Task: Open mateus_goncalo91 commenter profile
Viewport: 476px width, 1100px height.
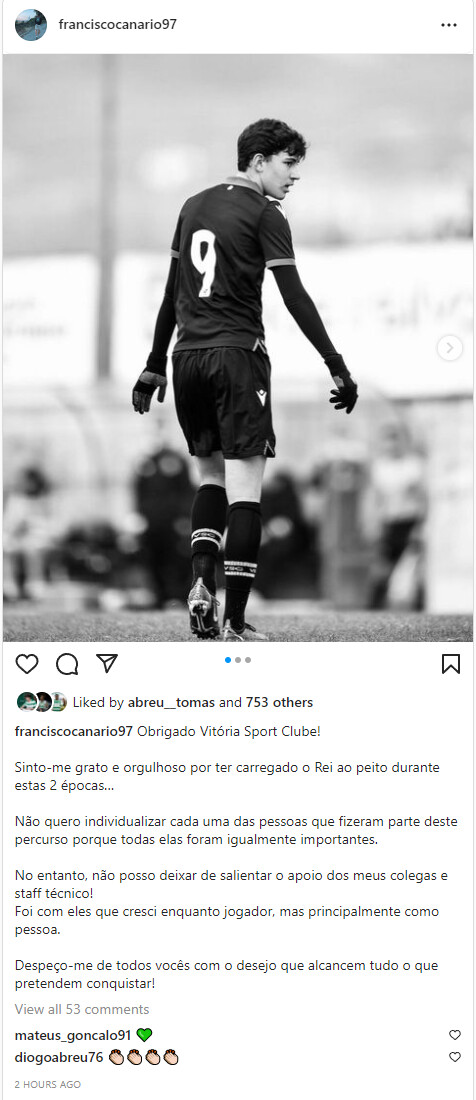Action: (73, 1035)
